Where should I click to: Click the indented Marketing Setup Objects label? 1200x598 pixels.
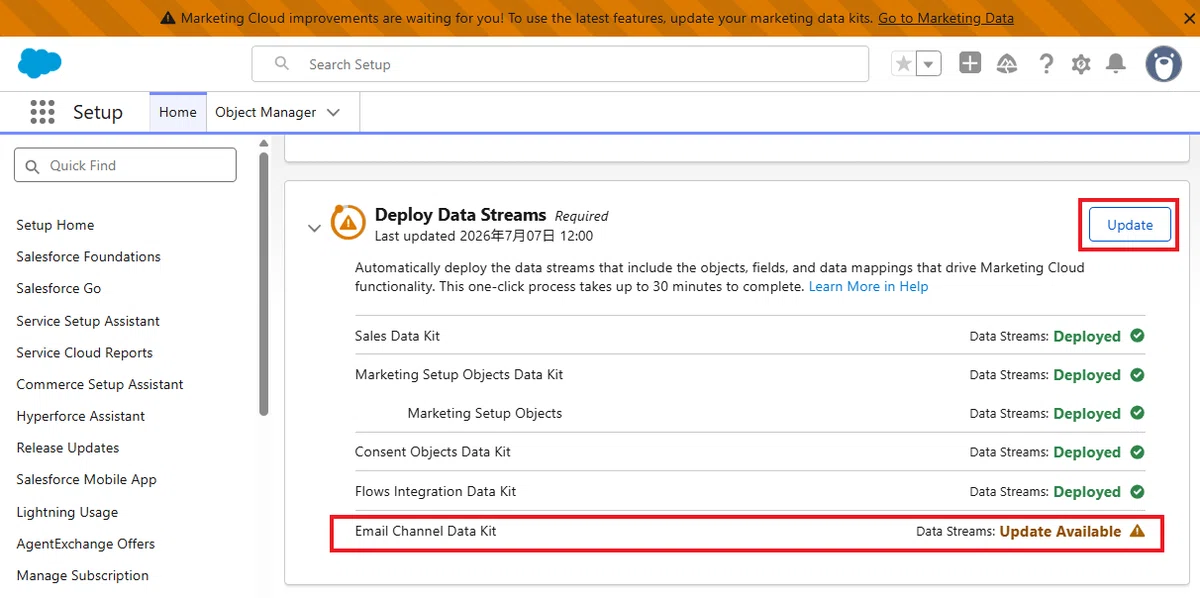pyautogui.click(x=485, y=413)
